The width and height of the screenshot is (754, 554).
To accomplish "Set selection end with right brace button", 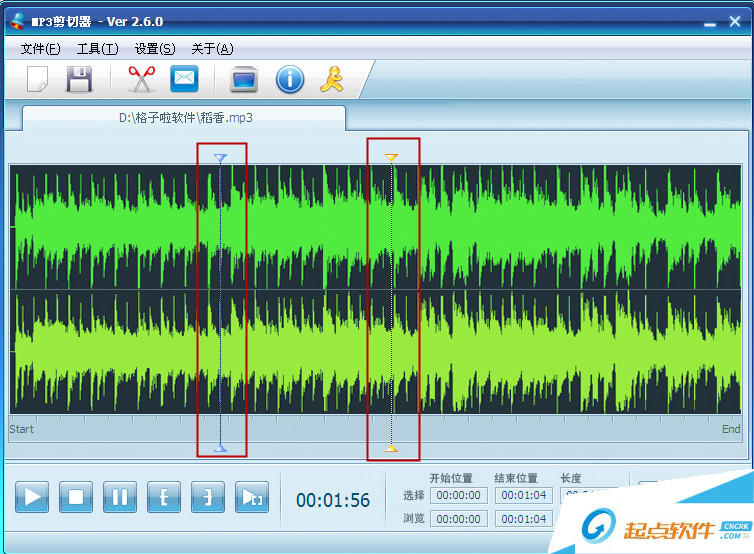I will 208,497.
